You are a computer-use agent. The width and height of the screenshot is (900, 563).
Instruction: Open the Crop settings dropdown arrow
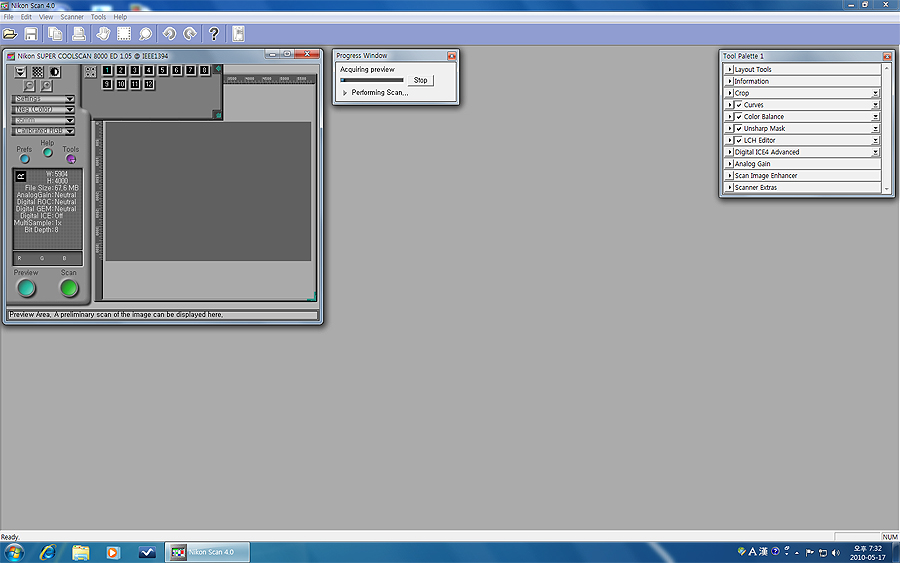(x=875, y=93)
